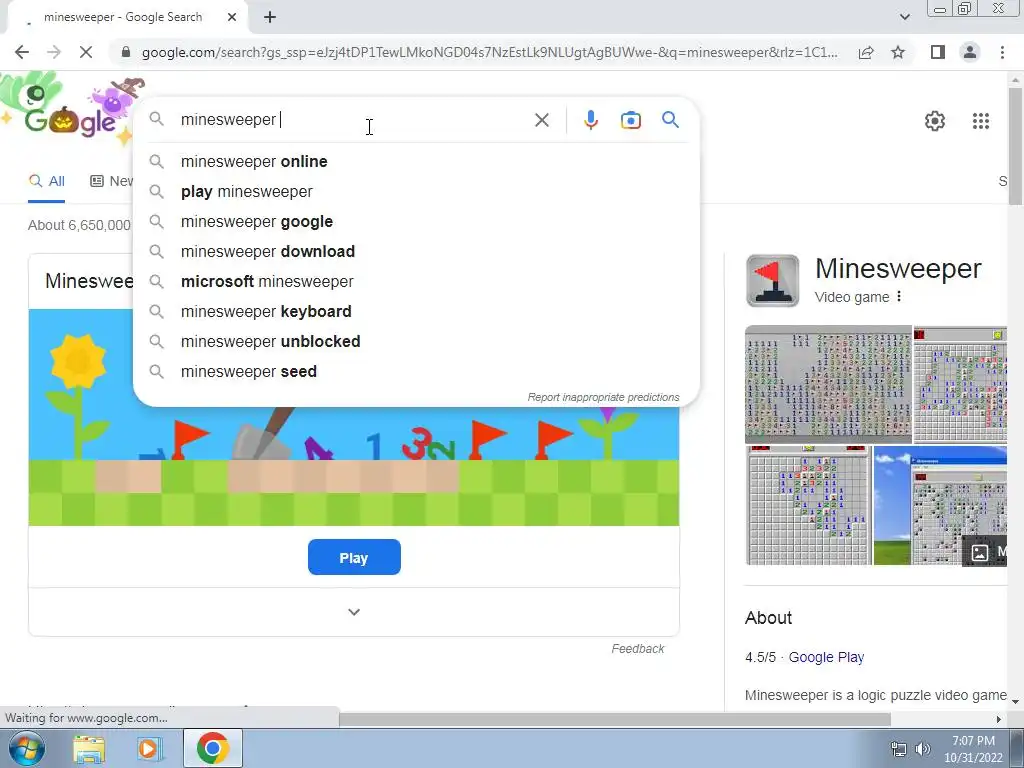Click Report inappropriate predictions
The image size is (1024, 768).
603,397
